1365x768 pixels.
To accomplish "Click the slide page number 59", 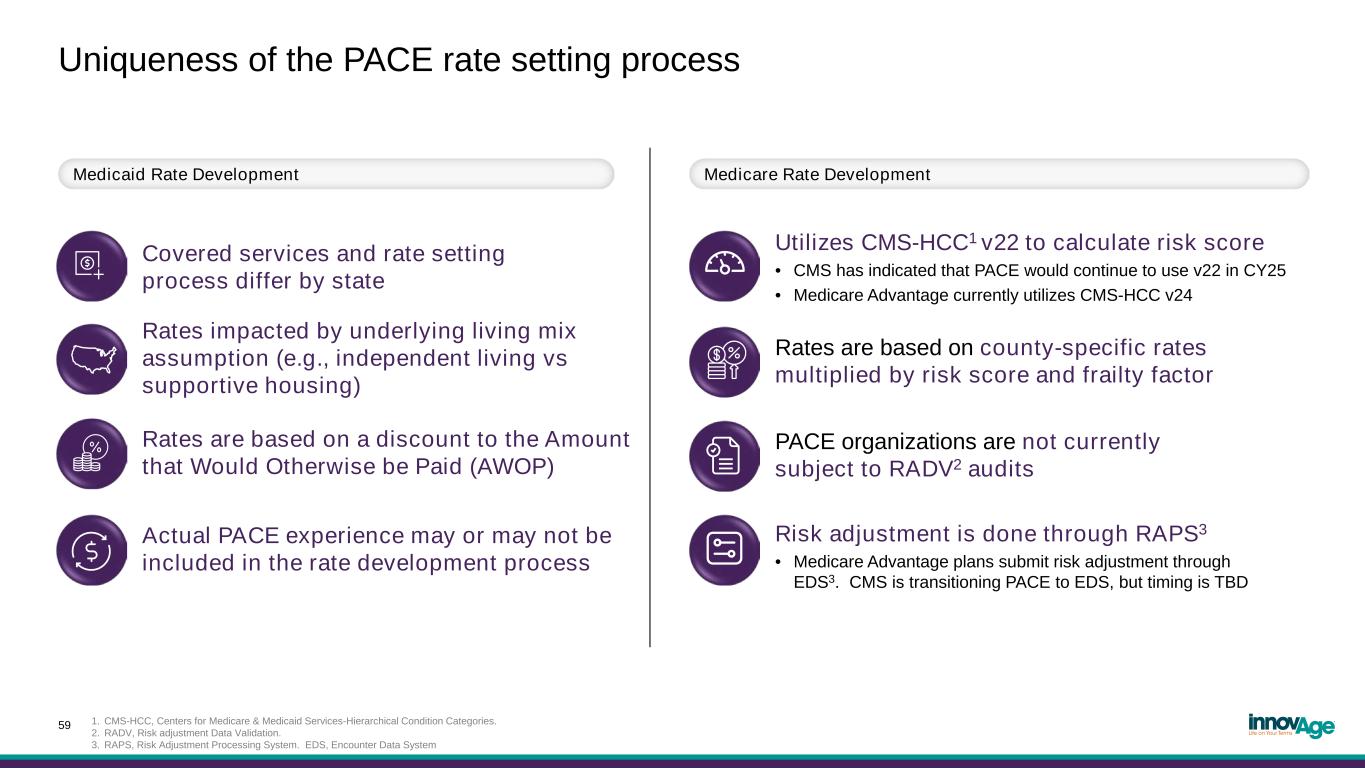I will pos(64,725).
